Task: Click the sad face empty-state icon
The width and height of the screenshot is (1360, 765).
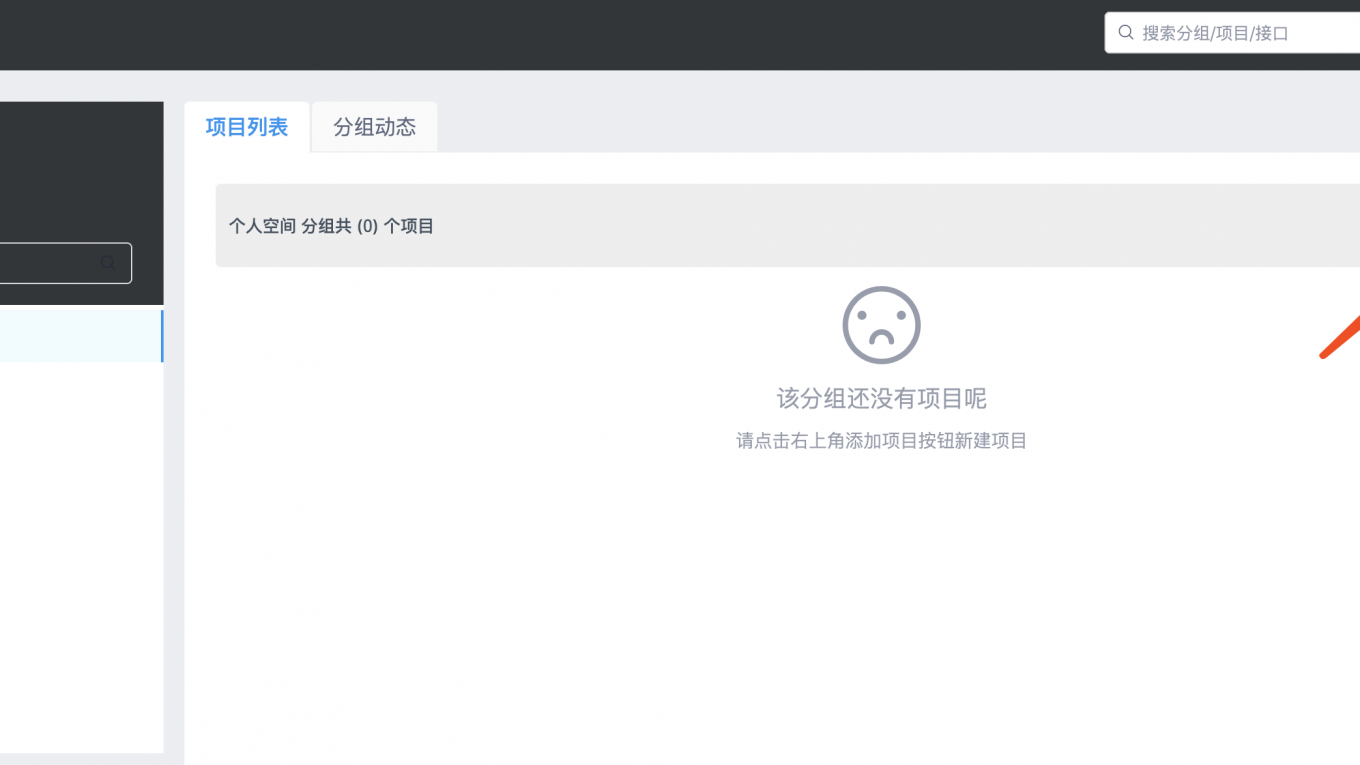Action: pyautogui.click(x=881, y=325)
